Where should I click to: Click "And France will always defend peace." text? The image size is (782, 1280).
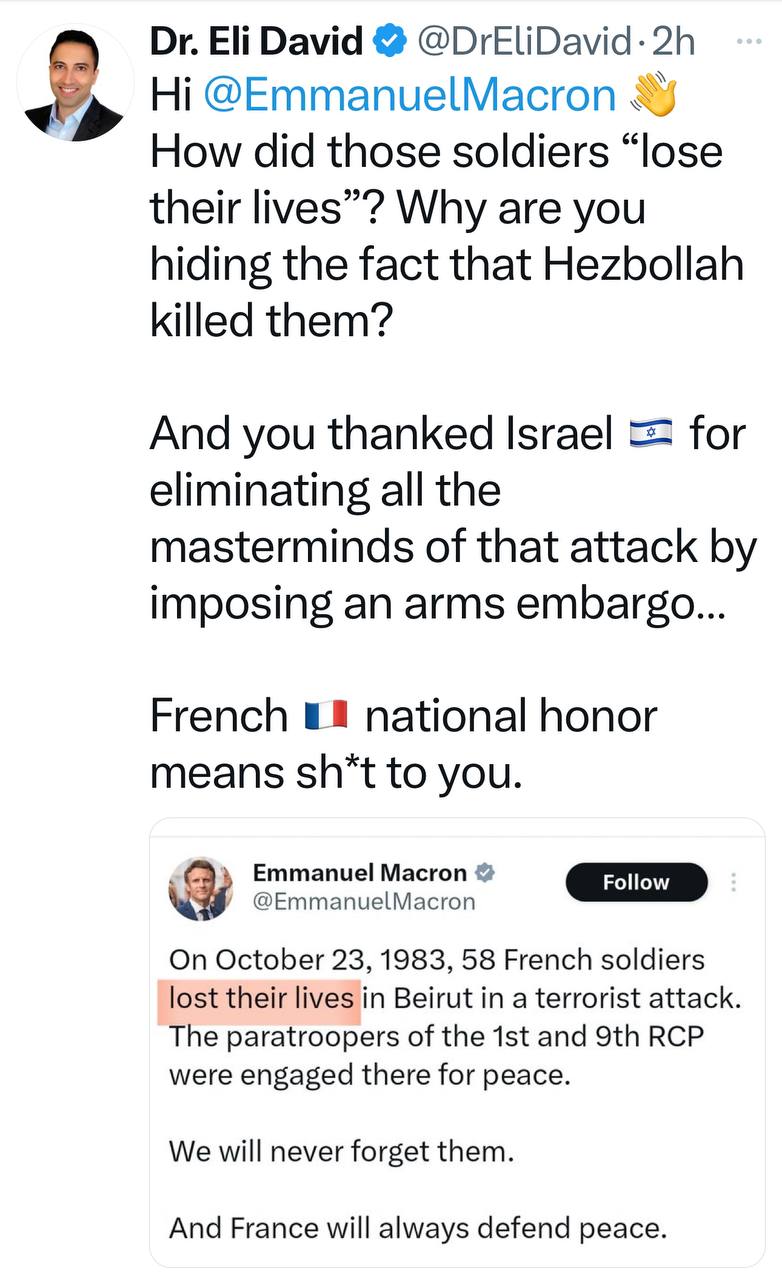[x=417, y=1228]
